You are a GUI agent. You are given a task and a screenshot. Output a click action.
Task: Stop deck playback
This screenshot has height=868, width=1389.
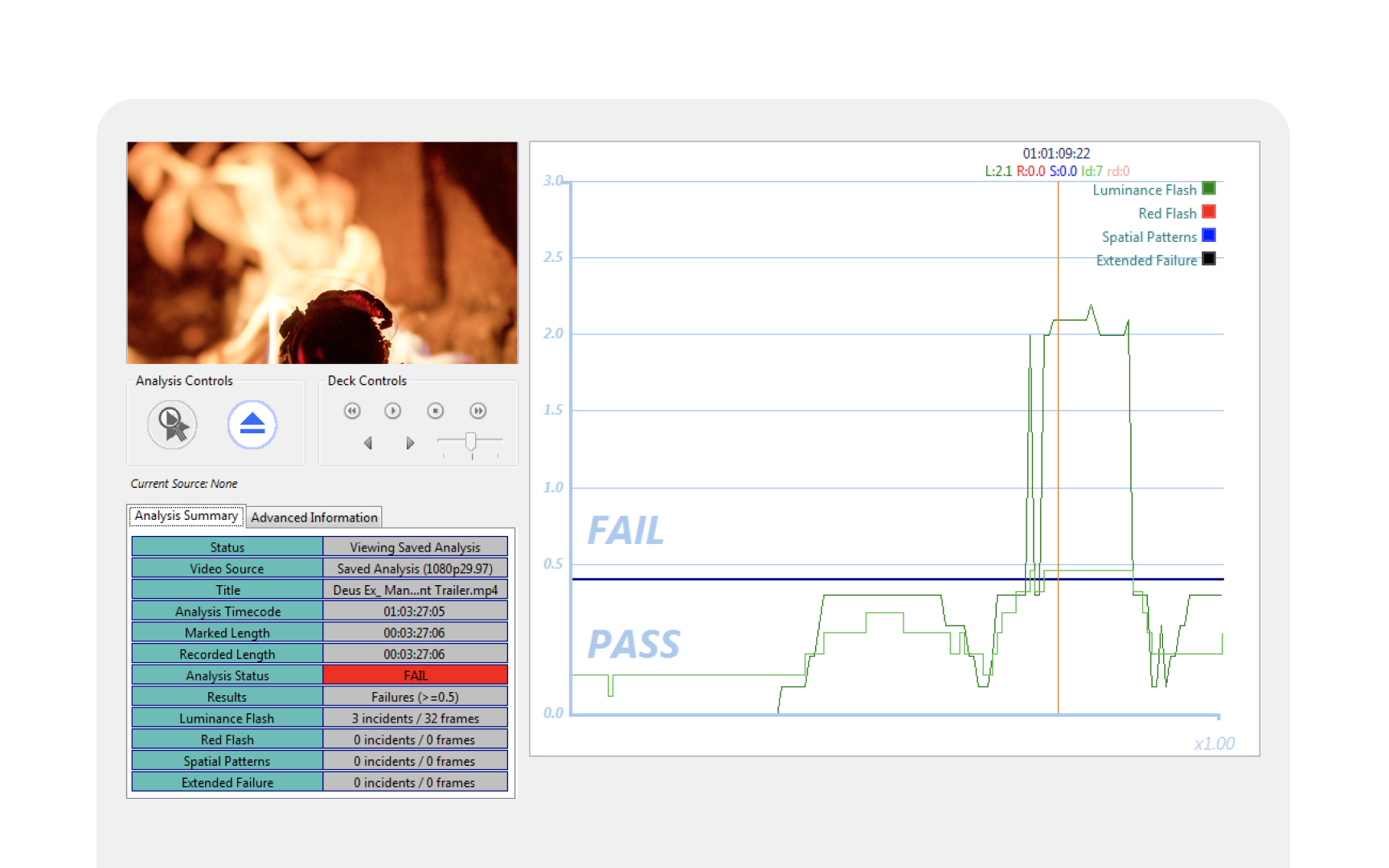pyautogui.click(x=435, y=411)
